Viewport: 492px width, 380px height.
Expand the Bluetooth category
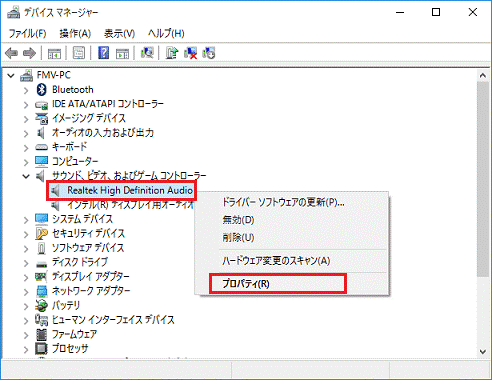(26, 90)
